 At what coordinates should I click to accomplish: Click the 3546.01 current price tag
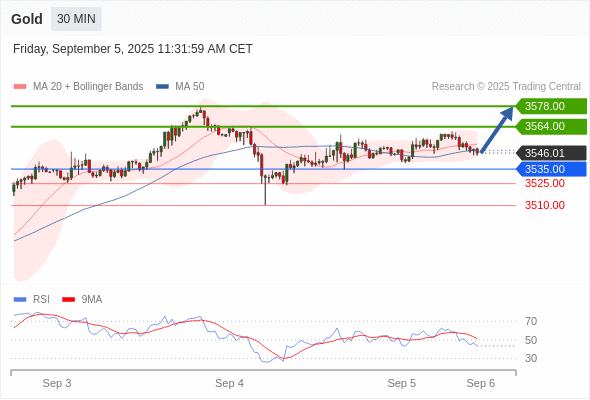(x=551, y=153)
